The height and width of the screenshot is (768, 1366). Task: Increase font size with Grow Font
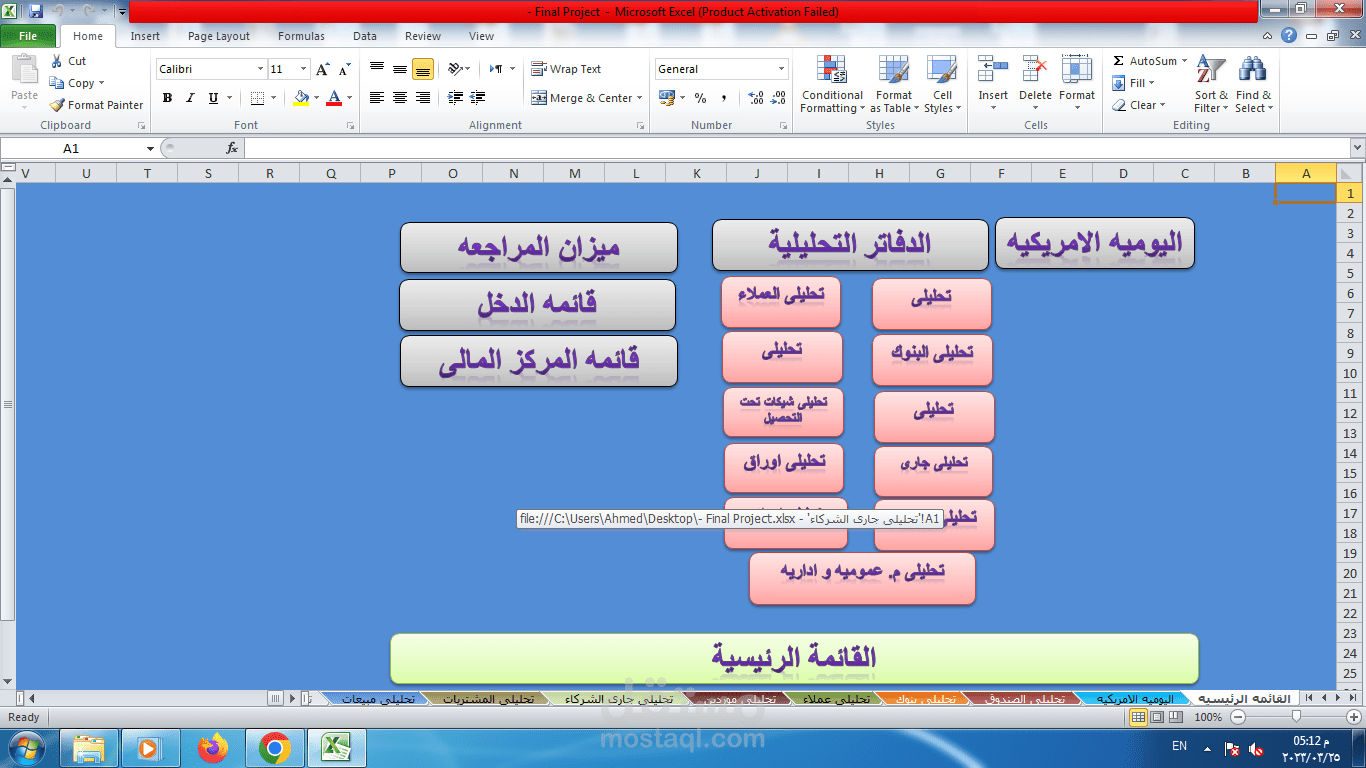pyautogui.click(x=322, y=69)
